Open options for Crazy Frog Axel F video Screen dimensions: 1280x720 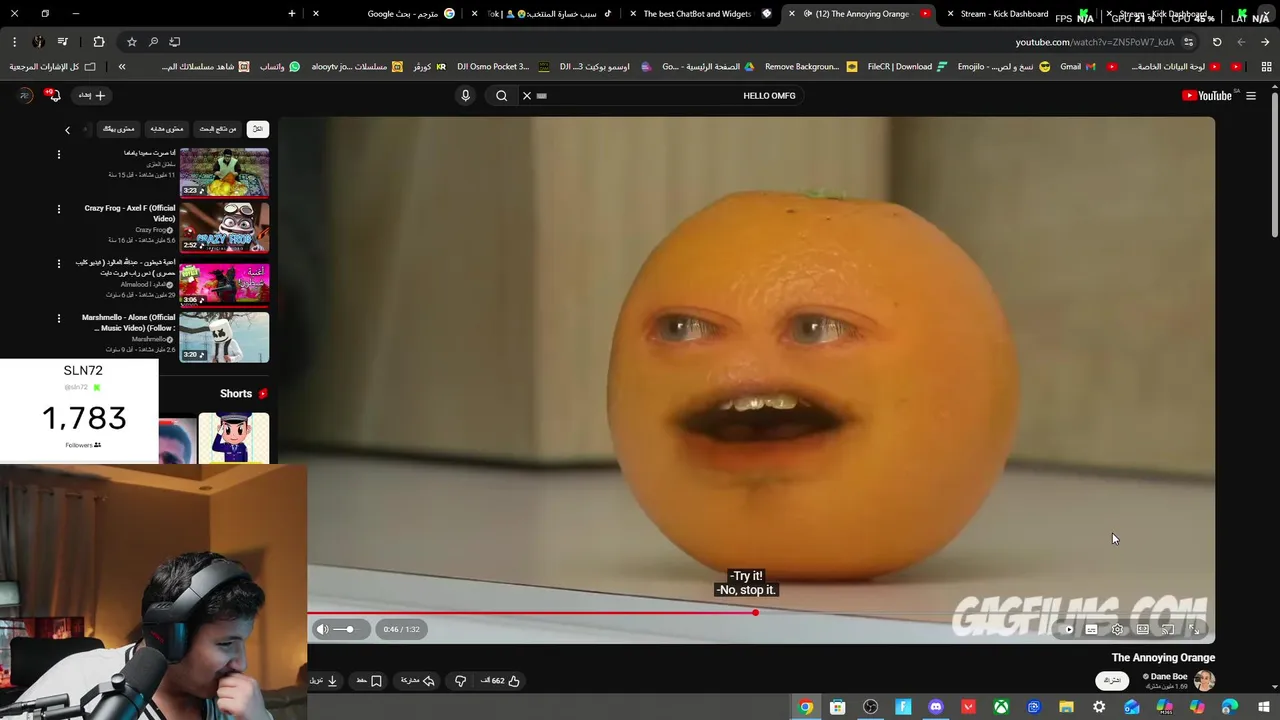(58, 209)
